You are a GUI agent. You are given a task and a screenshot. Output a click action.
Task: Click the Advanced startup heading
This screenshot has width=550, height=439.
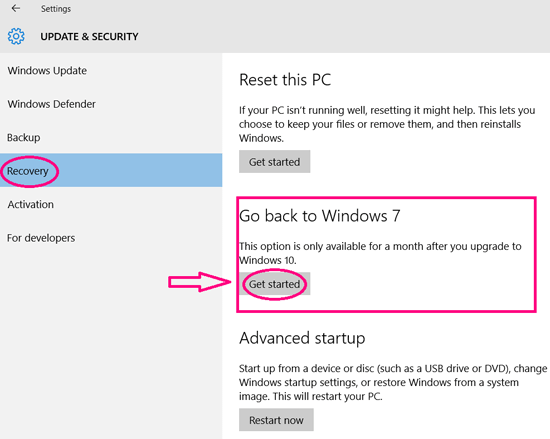pos(302,338)
